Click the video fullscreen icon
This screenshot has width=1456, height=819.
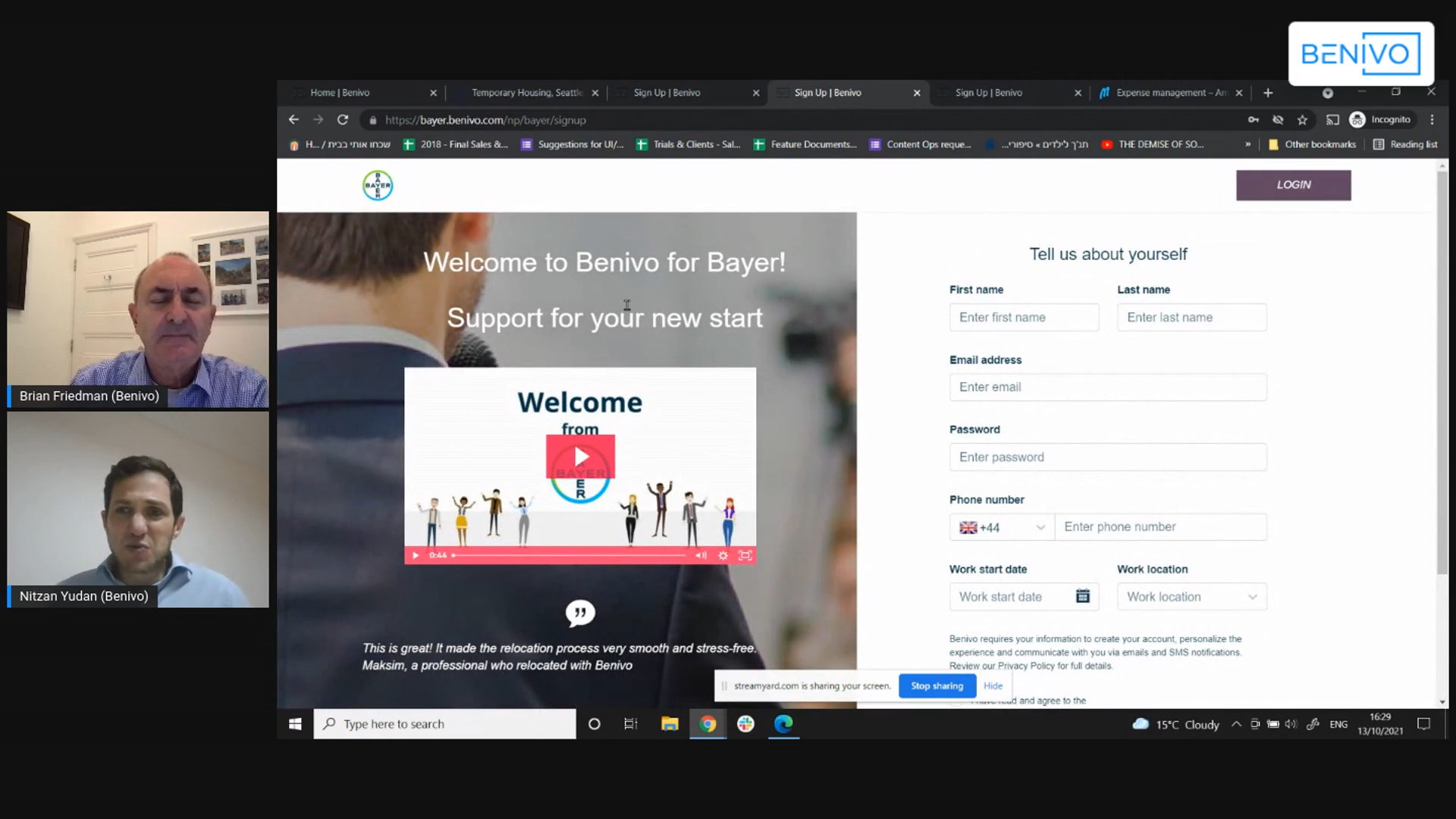point(745,555)
